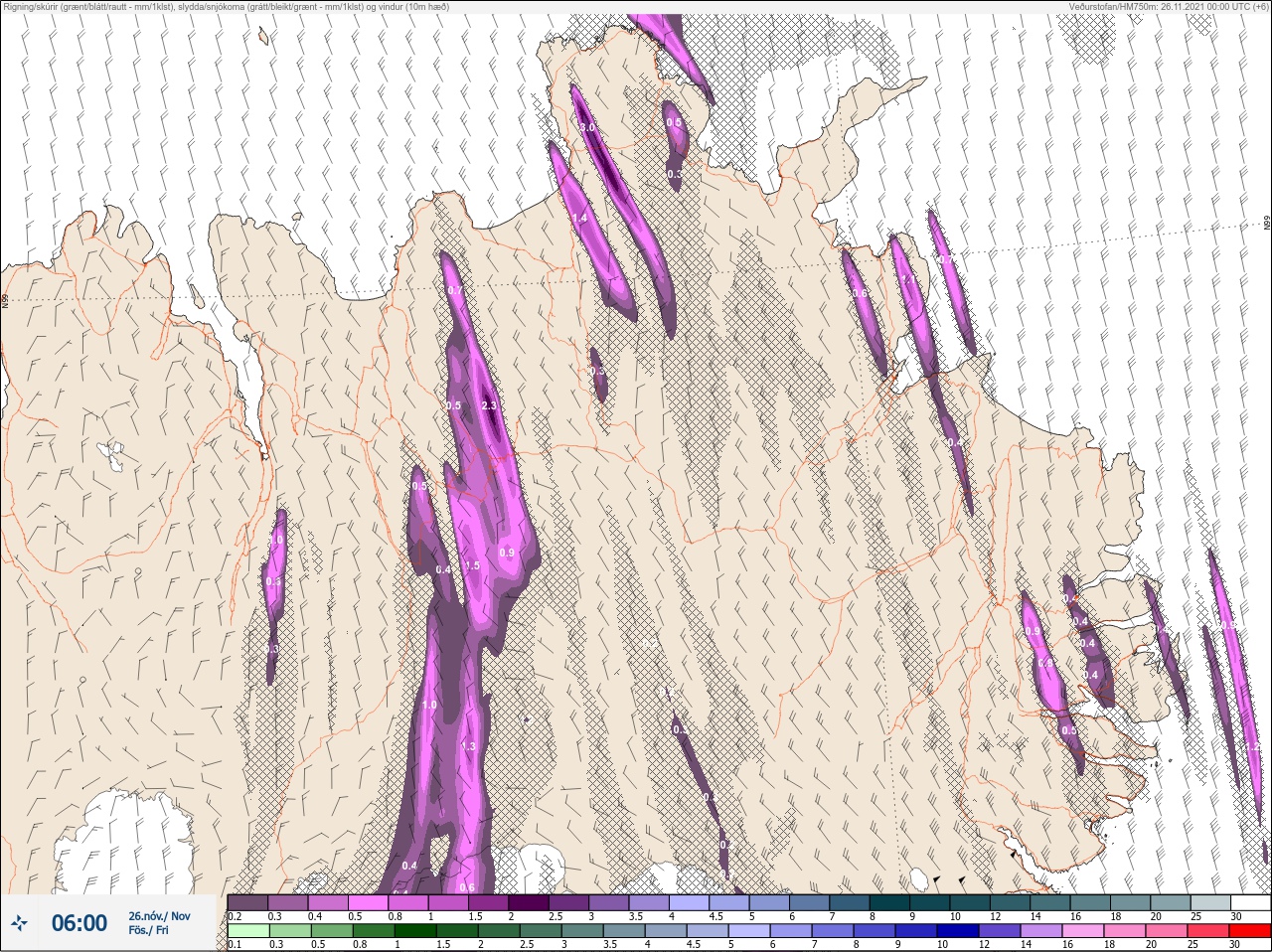Click the 'N99' label on the left map edge
This screenshot has width=1272, height=952.
tap(5, 299)
